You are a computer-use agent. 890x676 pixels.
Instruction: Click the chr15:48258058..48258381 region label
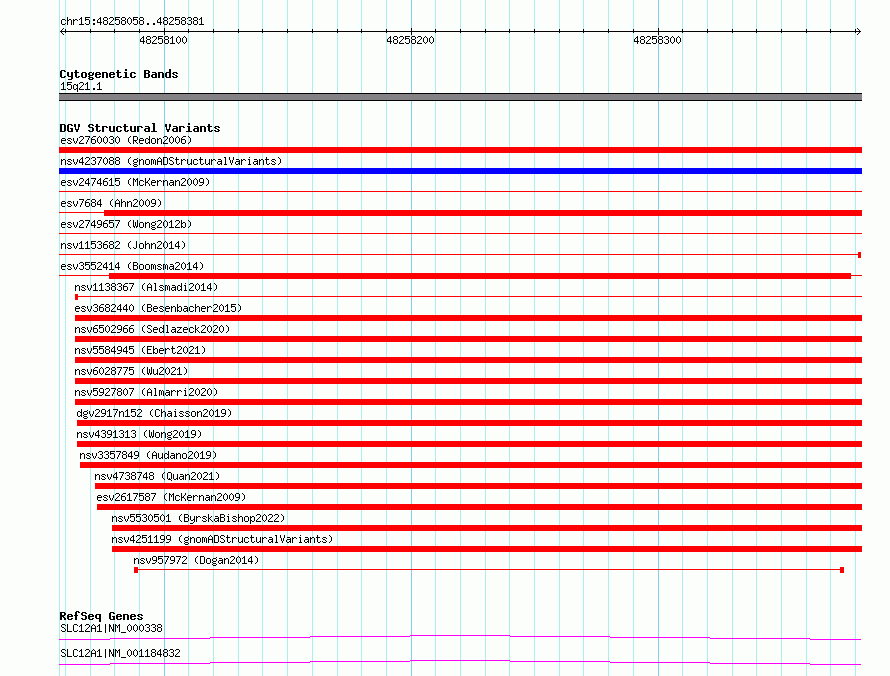tap(132, 21)
